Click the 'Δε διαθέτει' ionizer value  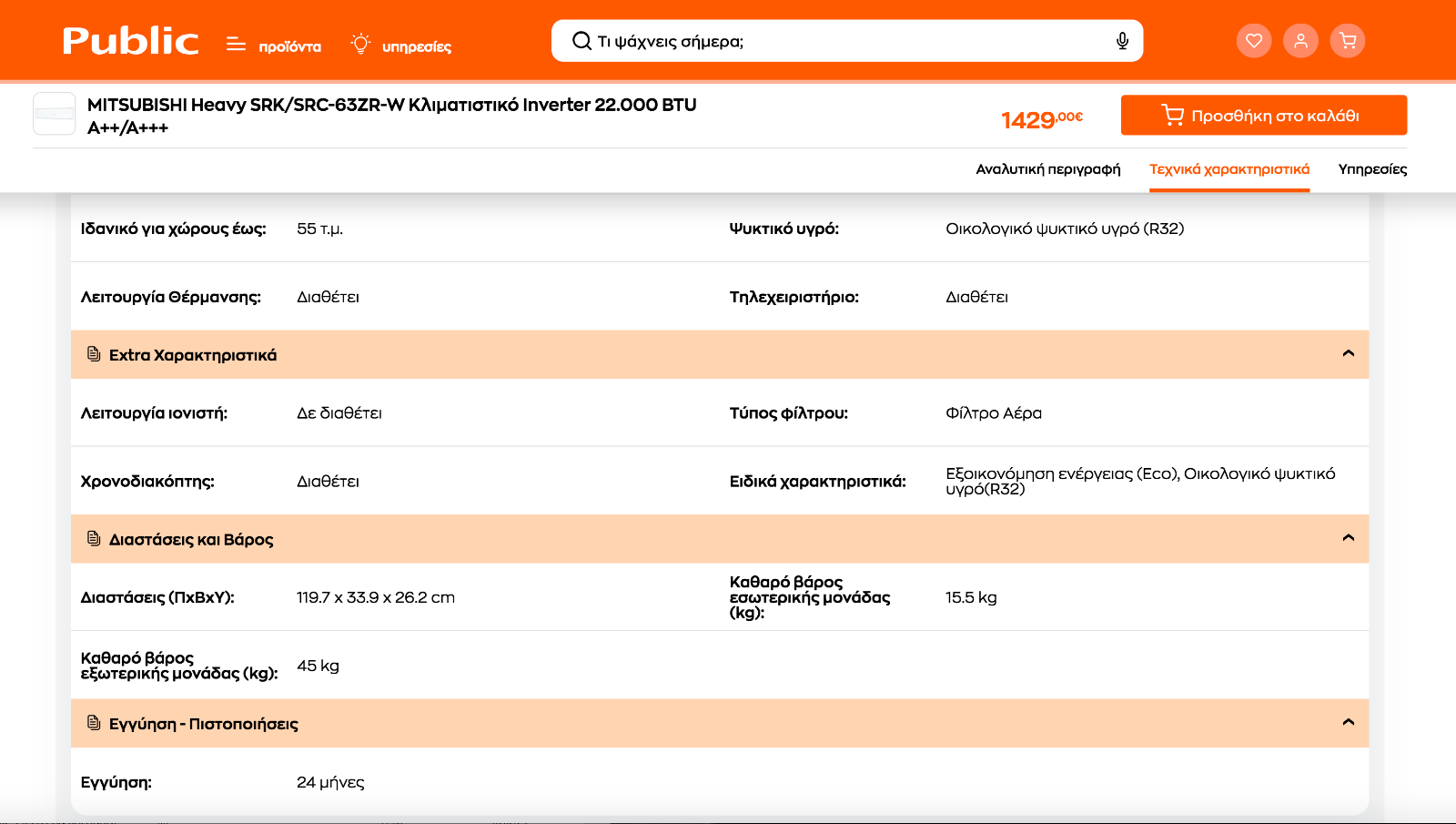(339, 413)
